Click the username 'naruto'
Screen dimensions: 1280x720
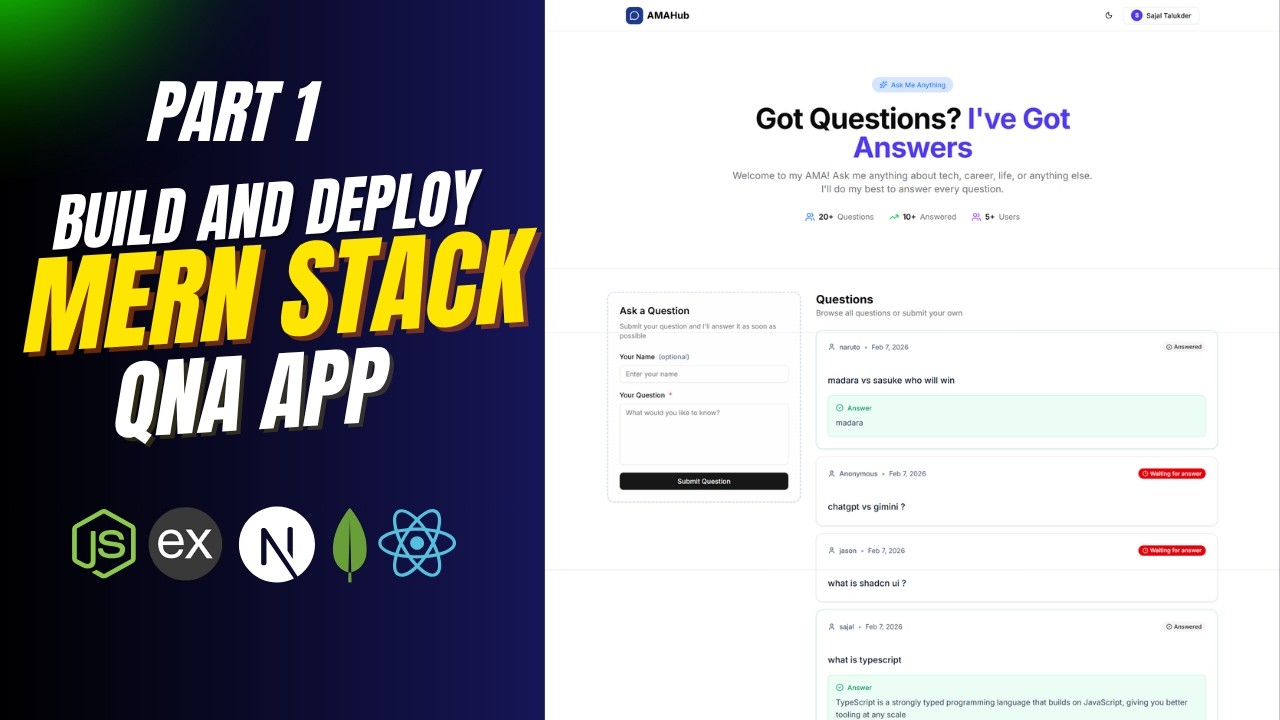click(850, 347)
